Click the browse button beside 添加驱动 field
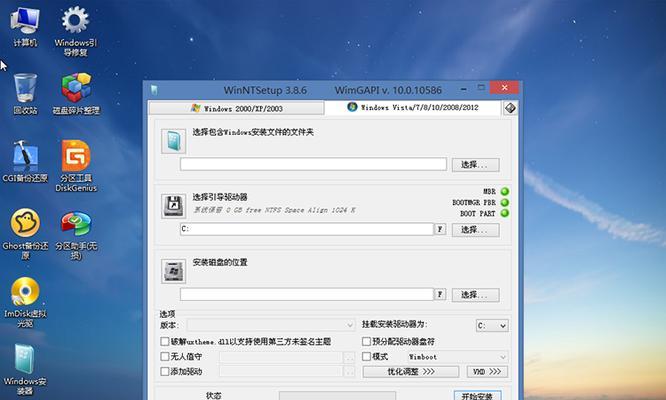The width and height of the screenshot is (666, 400). [x=349, y=372]
